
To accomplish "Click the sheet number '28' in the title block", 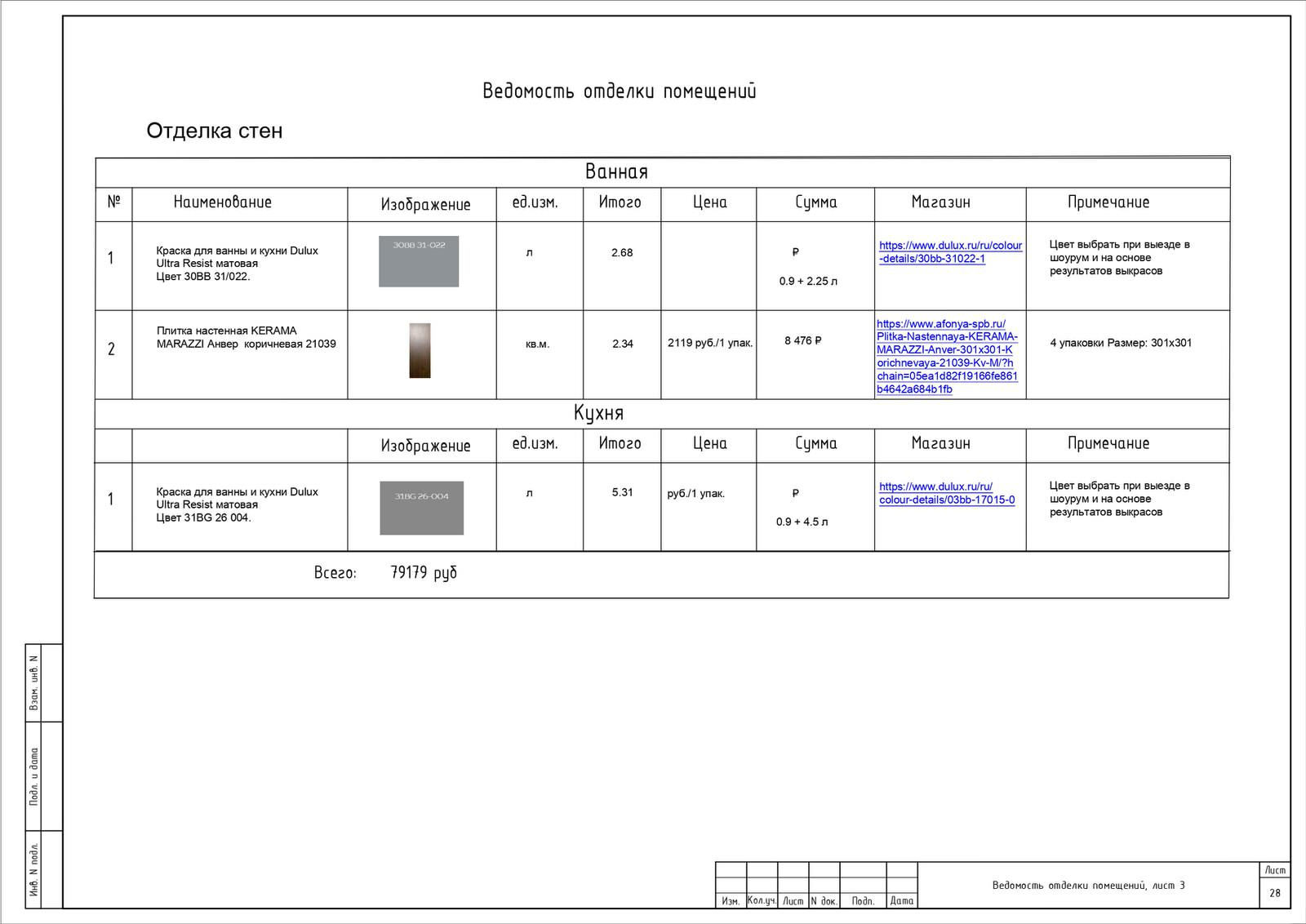I will 1275,893.
